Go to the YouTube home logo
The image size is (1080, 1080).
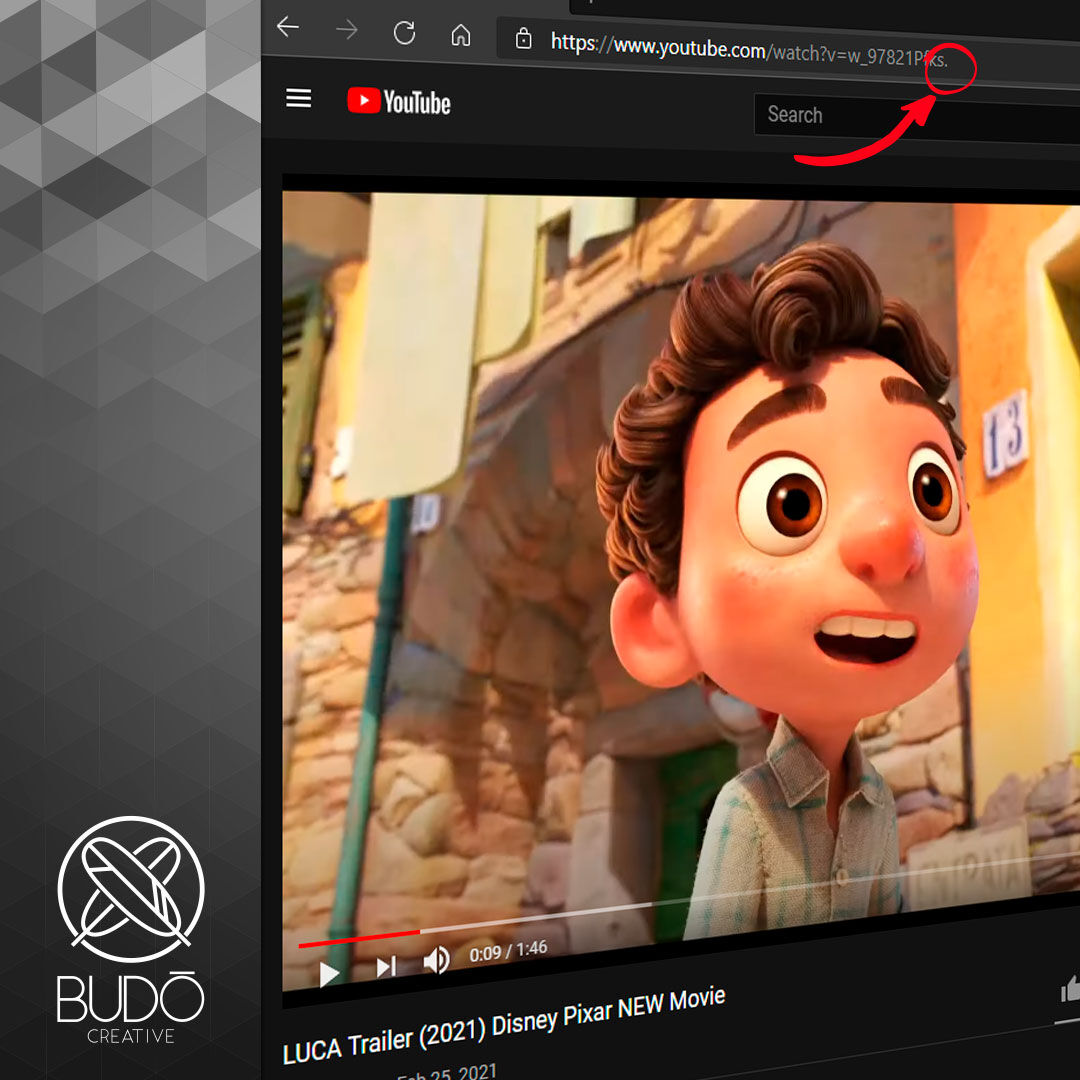[x=399, y=102]
